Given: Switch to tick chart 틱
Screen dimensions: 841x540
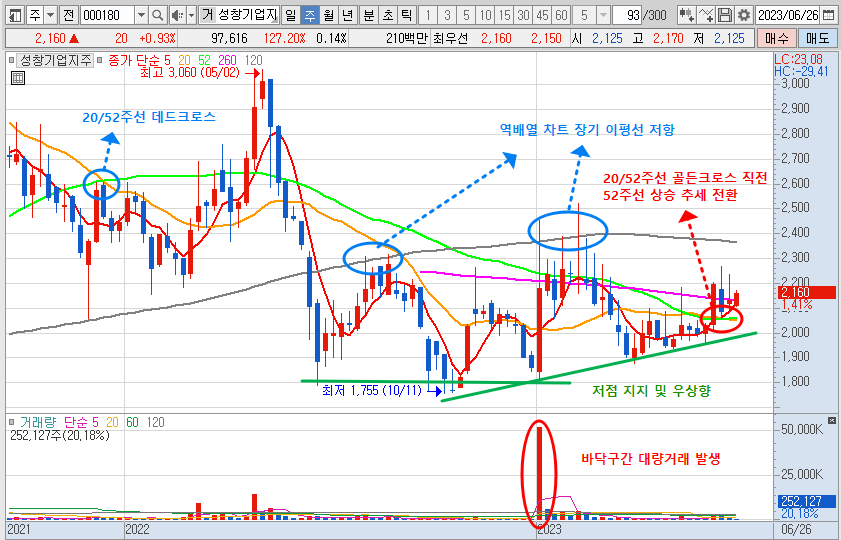Looking at the screenshot, I should [407, 15].
